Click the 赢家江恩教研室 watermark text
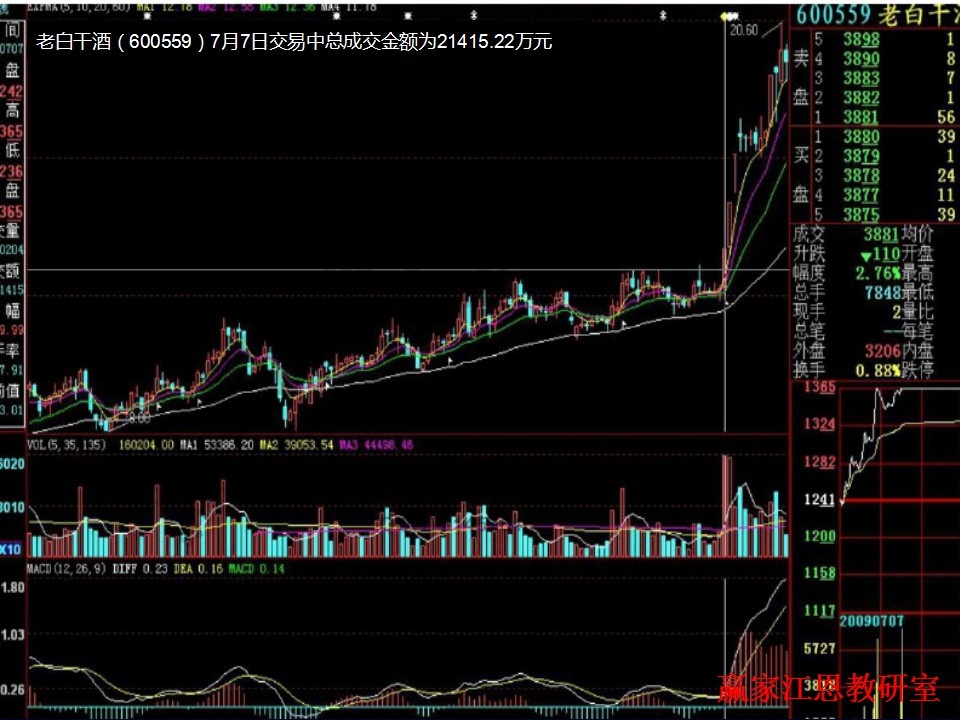The width and height of the screenshot is (960, 720). [829, 688]
